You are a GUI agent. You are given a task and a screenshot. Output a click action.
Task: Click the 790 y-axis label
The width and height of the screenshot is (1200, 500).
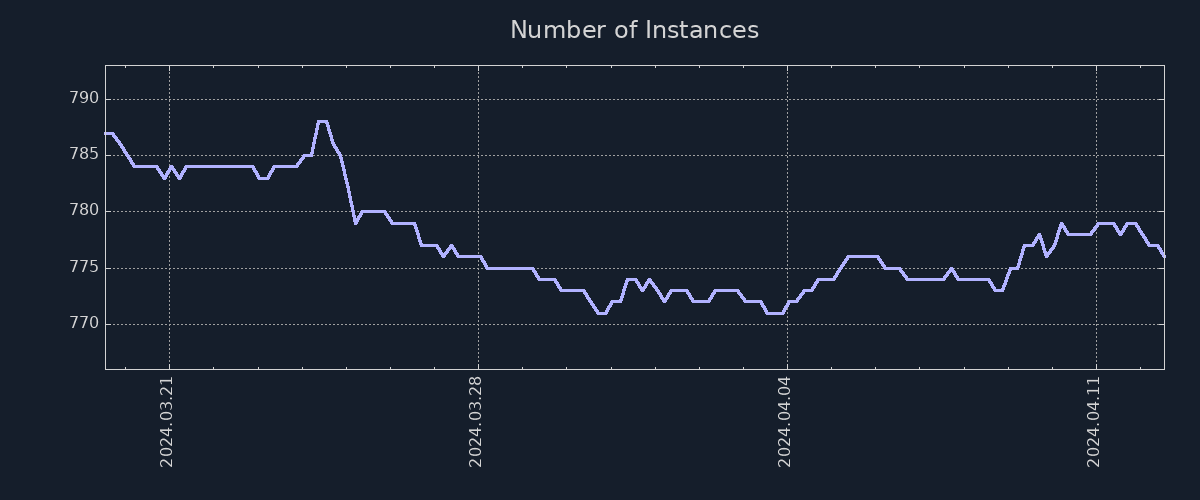point(84,99)
